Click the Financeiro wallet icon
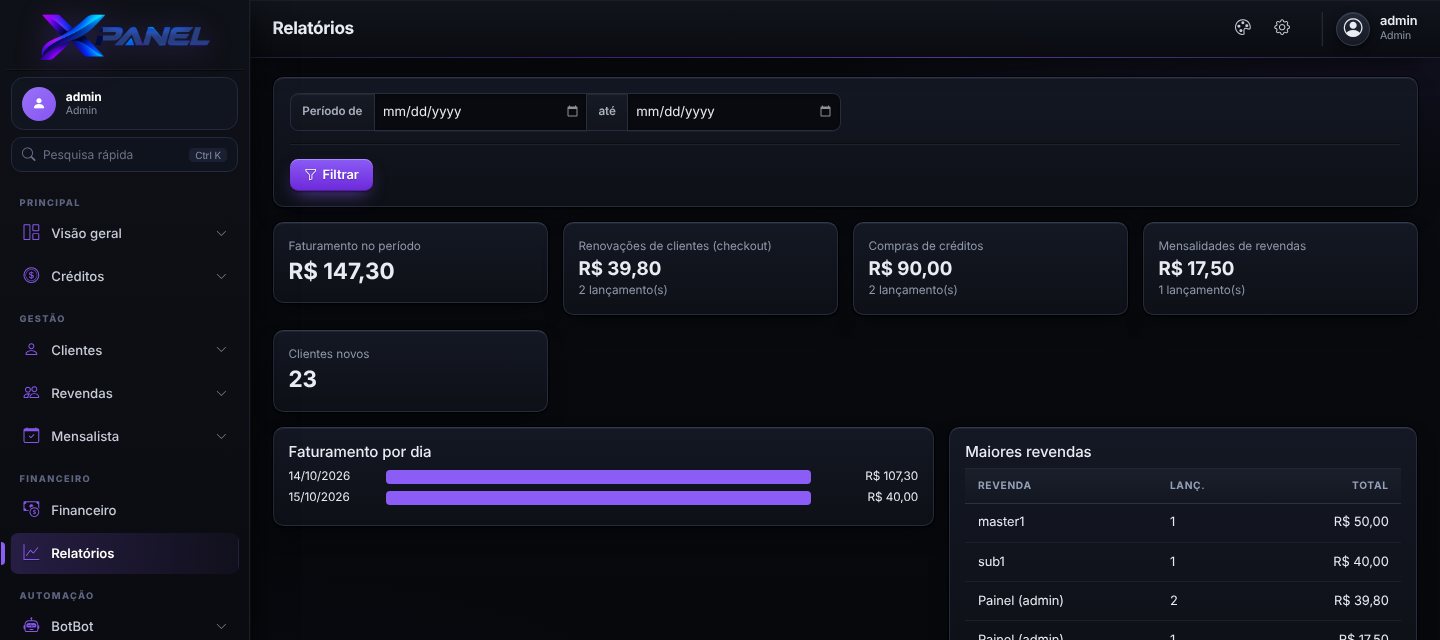The image size is (1440, 640). (x=31, y=510)
